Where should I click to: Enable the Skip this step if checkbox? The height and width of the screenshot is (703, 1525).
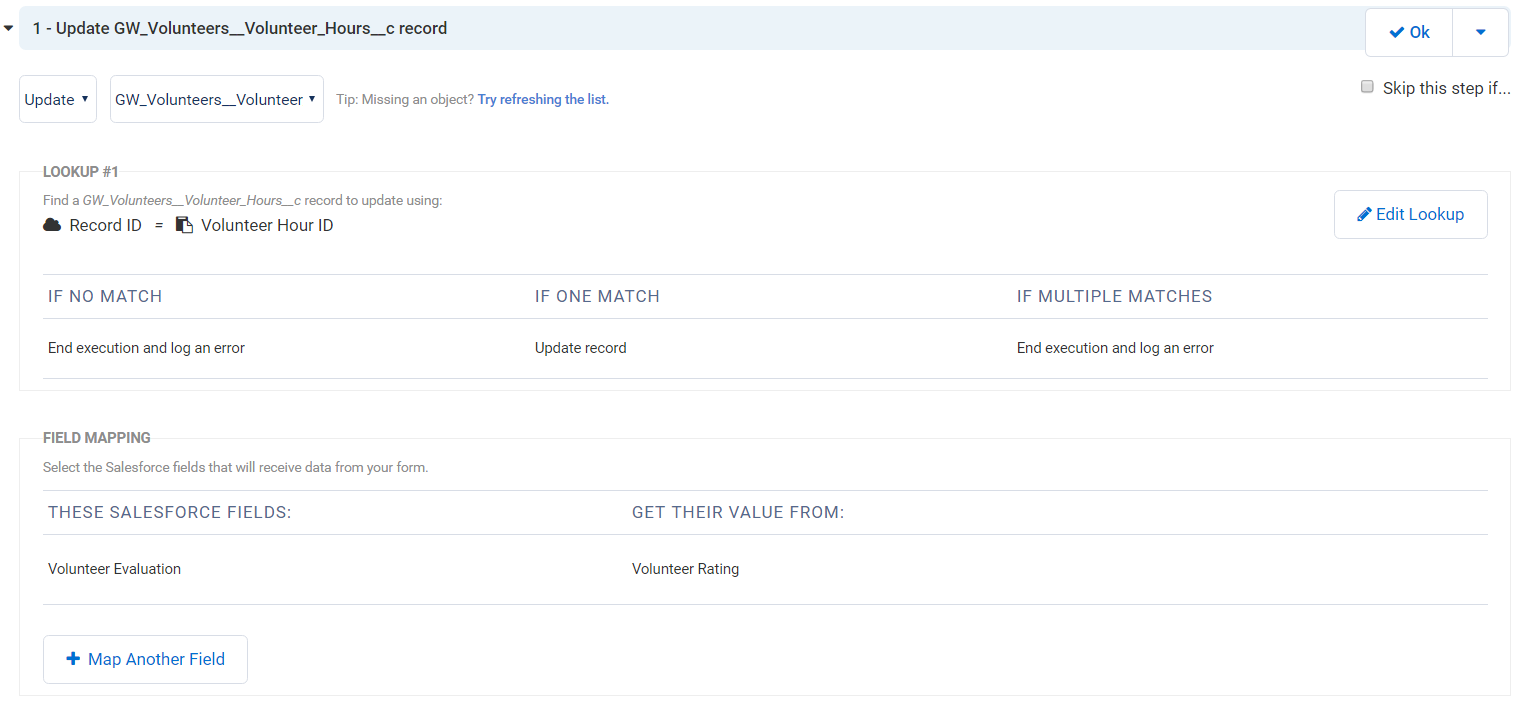[x=1367, y=87]
